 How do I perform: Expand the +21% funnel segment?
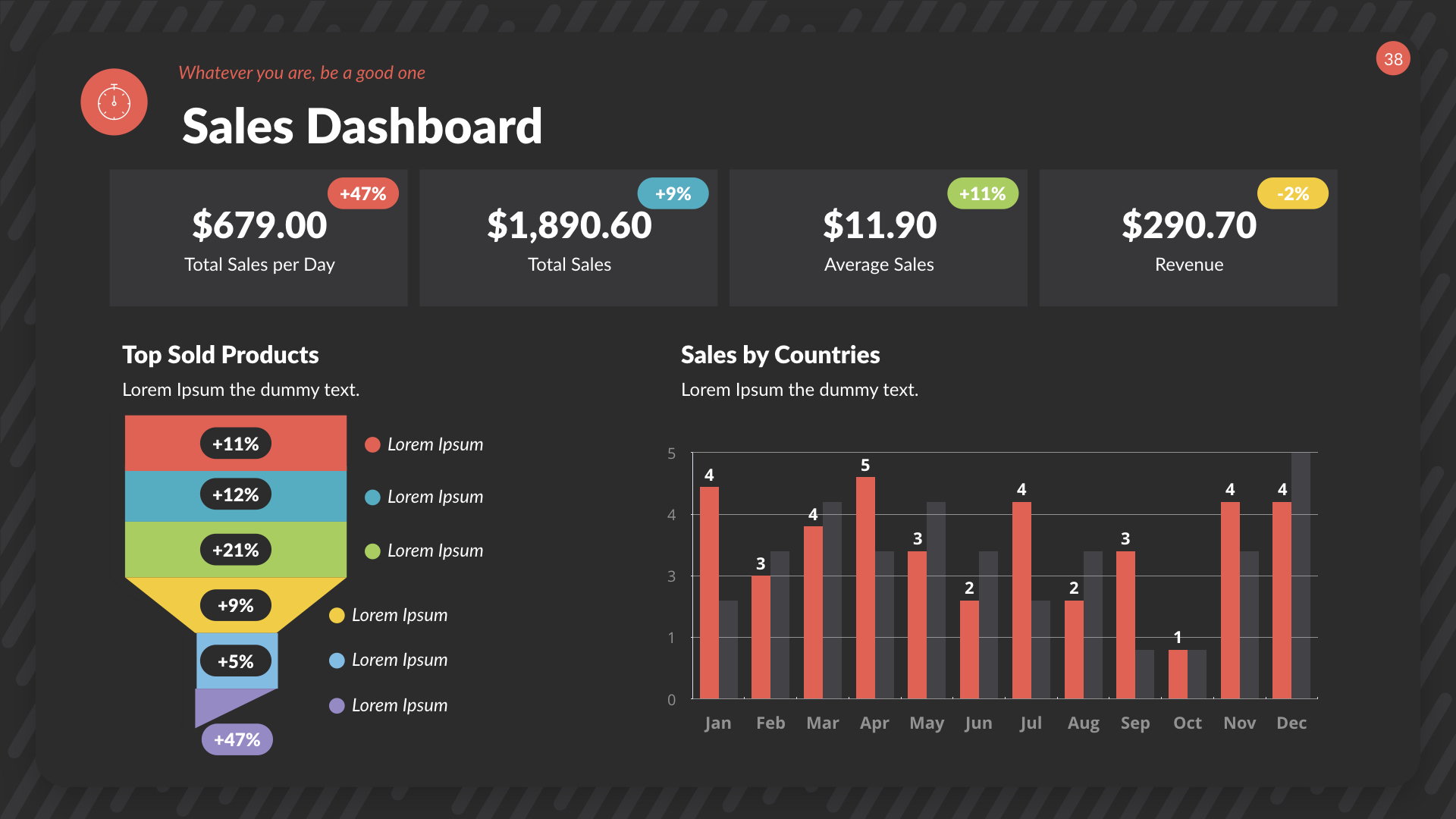click(235, 549)
